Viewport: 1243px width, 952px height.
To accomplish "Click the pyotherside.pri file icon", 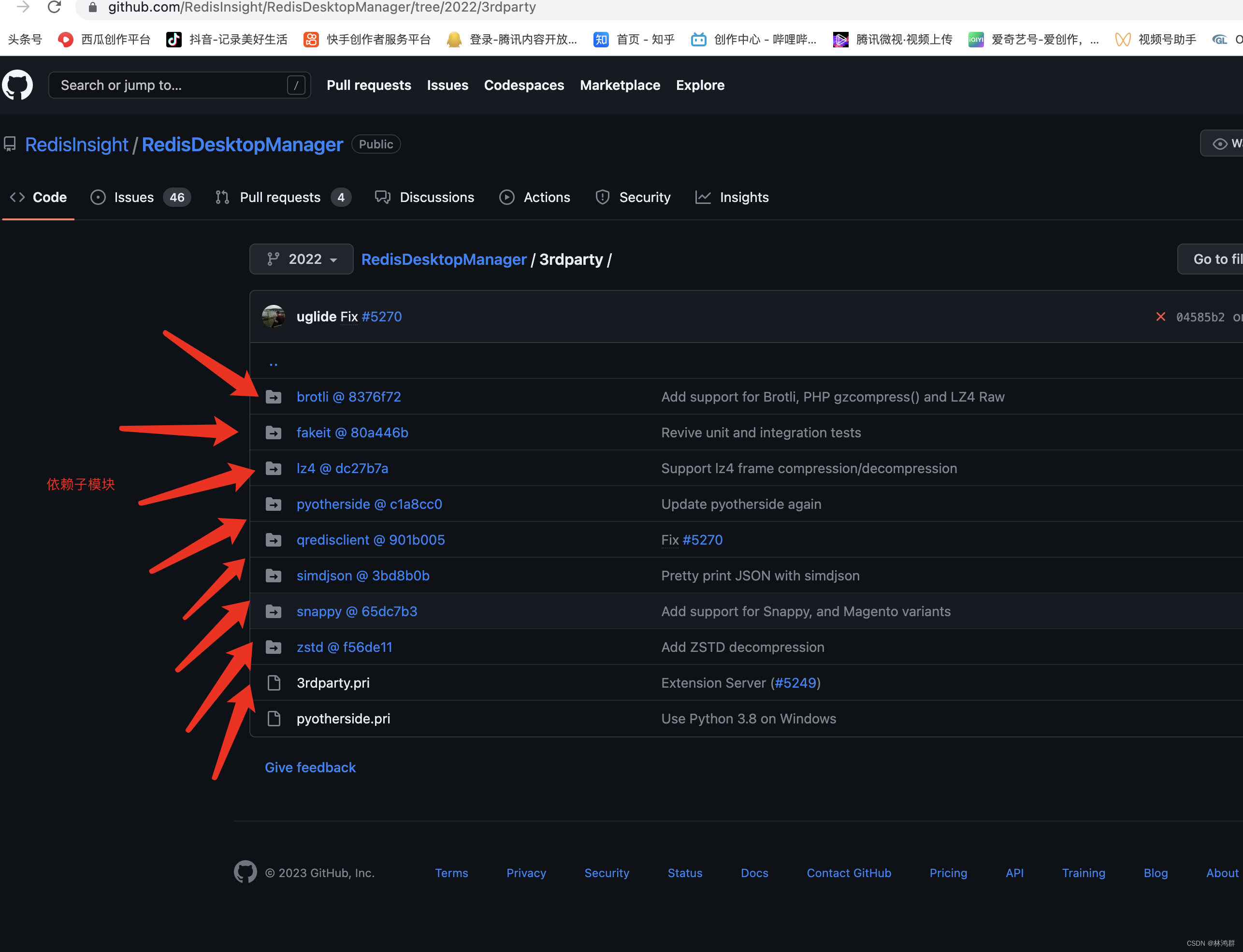I will [x=274, y=718].
